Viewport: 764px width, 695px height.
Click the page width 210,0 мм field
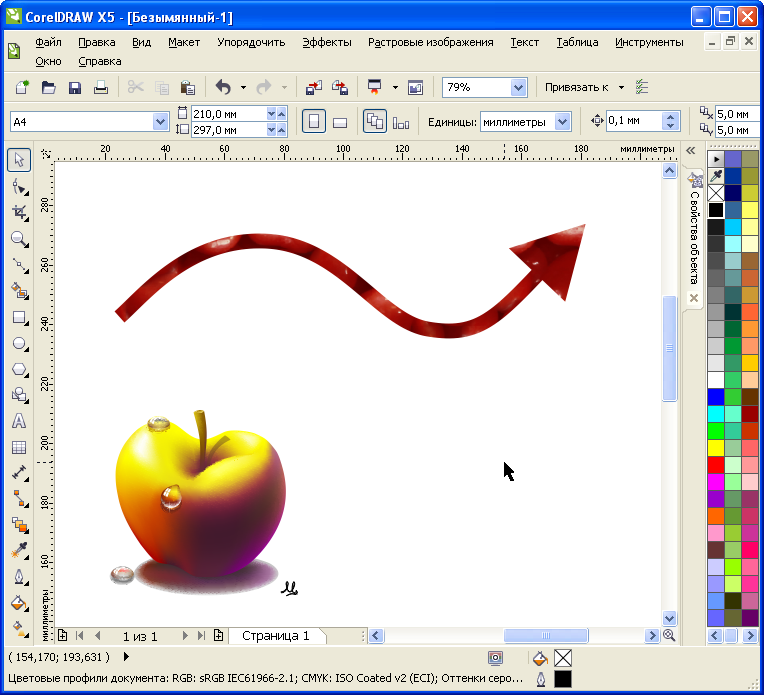[228, 114]
